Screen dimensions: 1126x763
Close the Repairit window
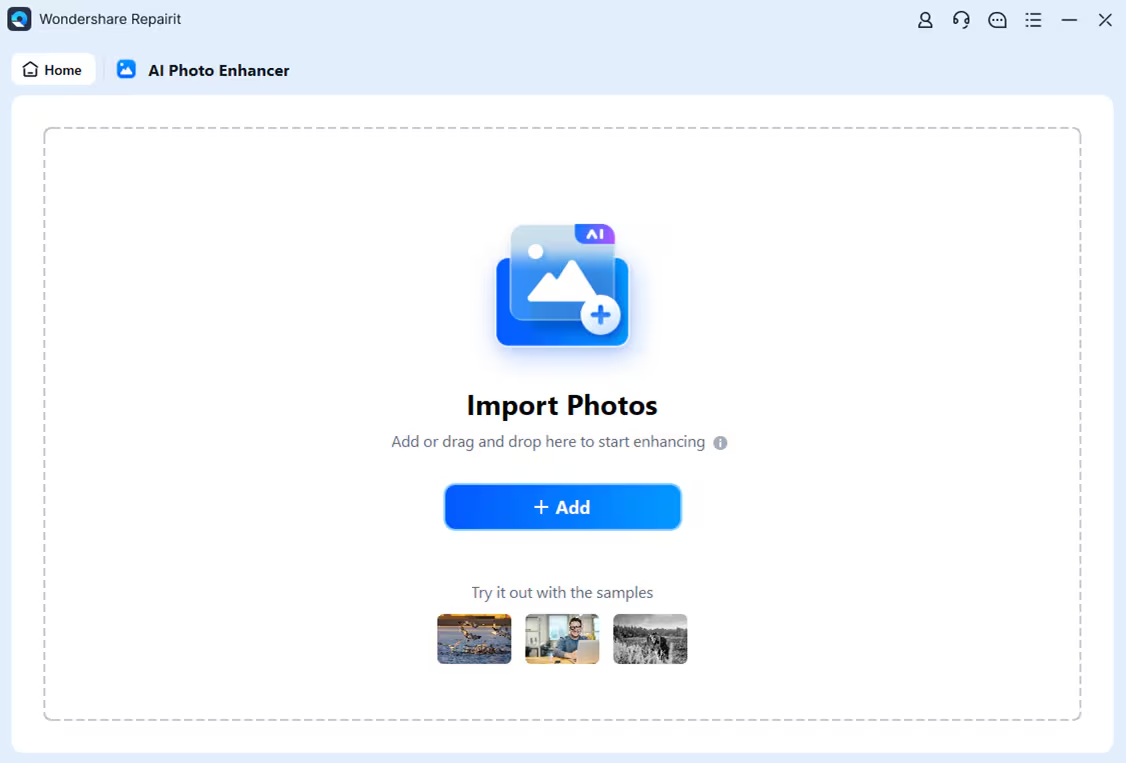[1104, 20]
